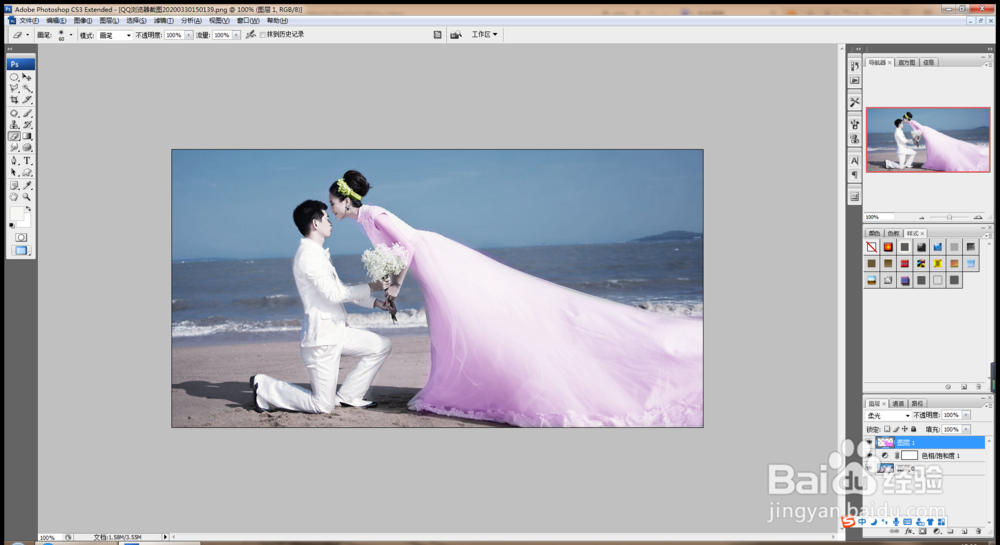Toggle lock all in Layers panel
Screen dimensions: 1000x545
[x=913, y=429]
